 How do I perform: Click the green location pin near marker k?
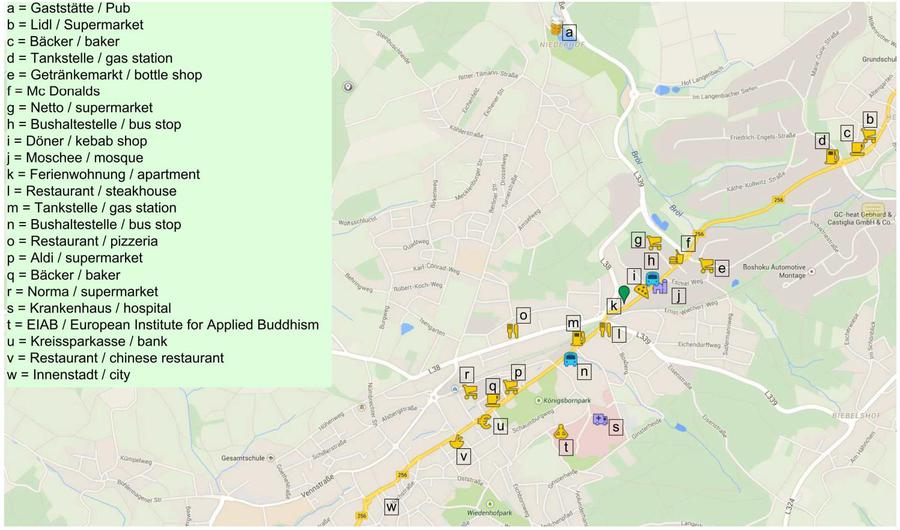(x=625, y=293)
